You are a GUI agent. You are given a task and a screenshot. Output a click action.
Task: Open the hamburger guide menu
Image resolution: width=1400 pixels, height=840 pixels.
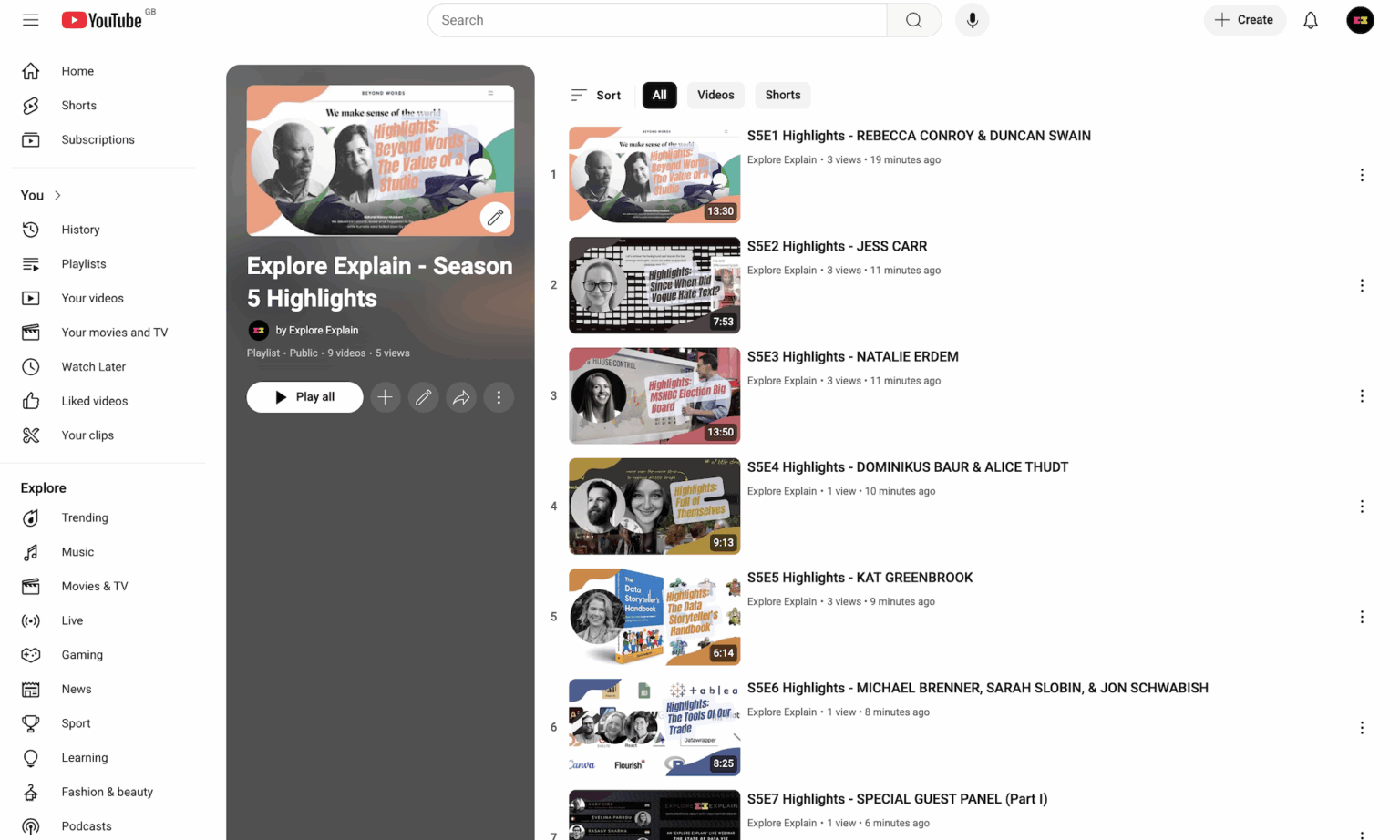tap(31, 20)
